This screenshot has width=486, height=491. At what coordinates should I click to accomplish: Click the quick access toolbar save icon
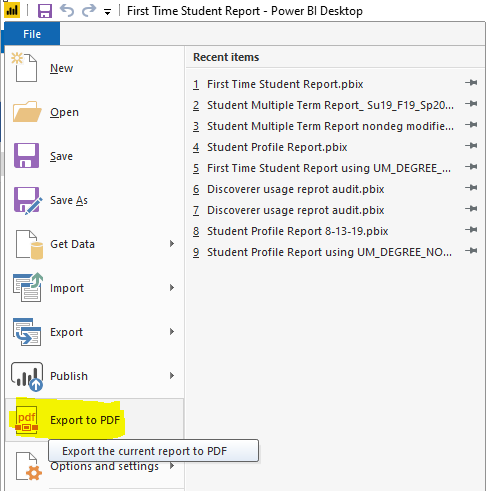(45, 11)
